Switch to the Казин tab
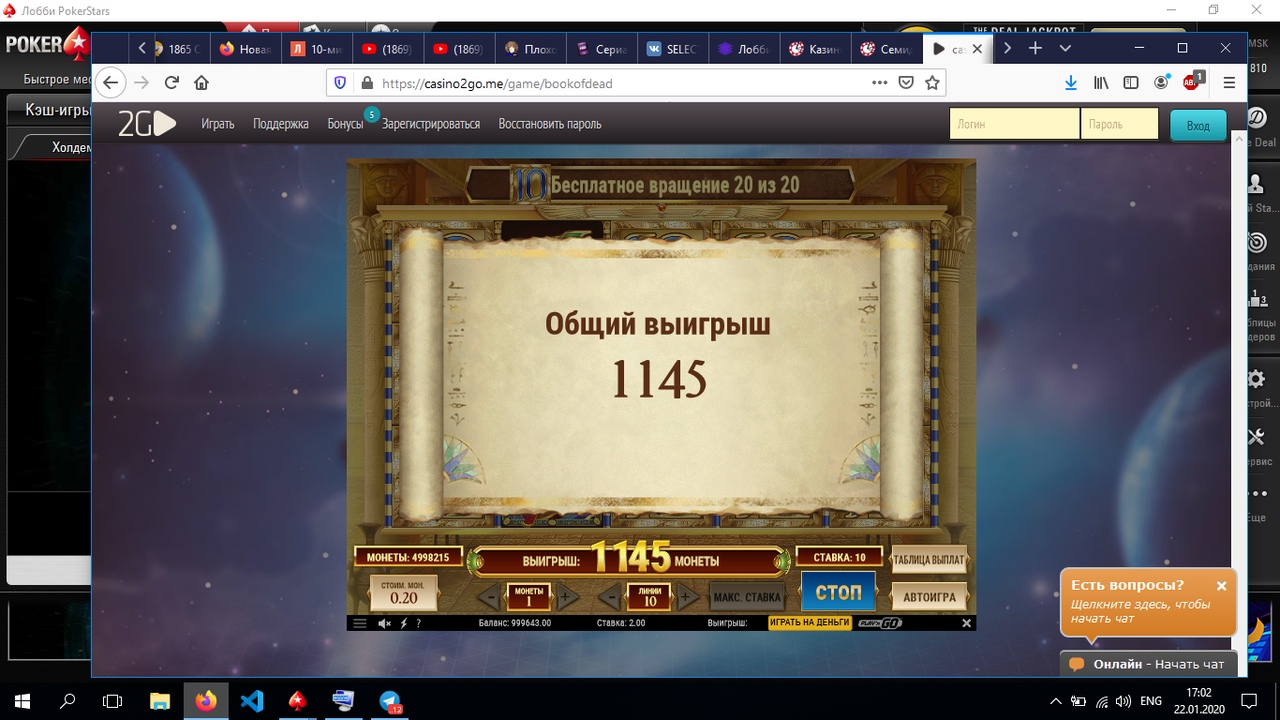Viewport: 1280px width, 720px height. (x=816, y=49)
